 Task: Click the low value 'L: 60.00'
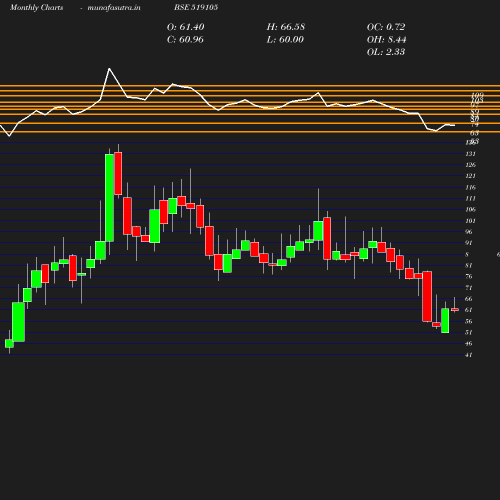[285, 40]
